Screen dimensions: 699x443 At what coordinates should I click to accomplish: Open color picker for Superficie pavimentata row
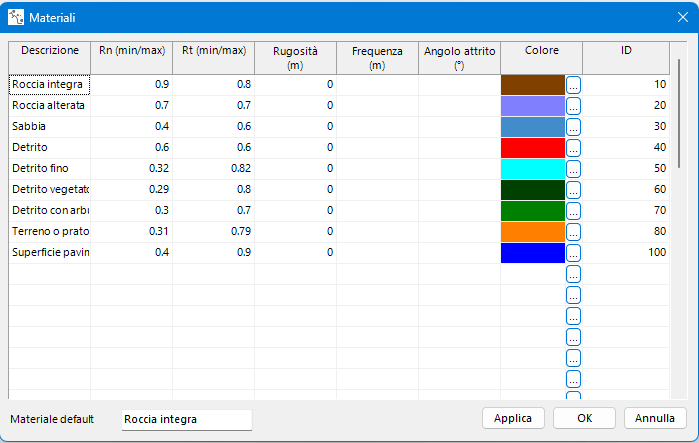573,252
